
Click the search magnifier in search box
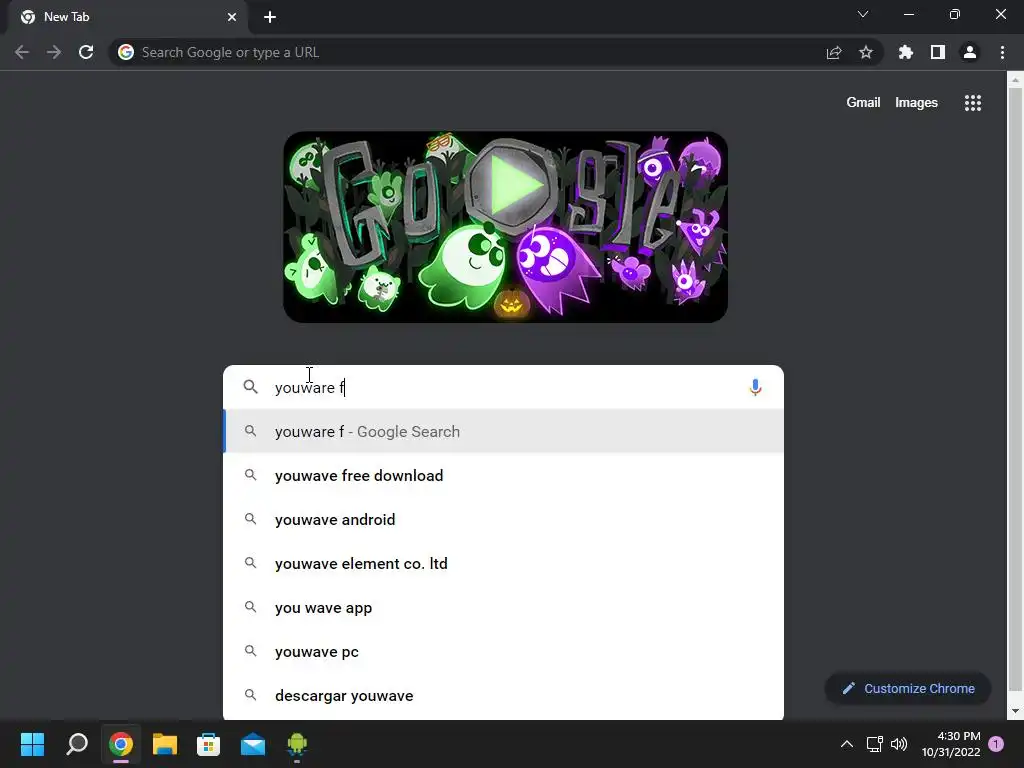point(250,387)
